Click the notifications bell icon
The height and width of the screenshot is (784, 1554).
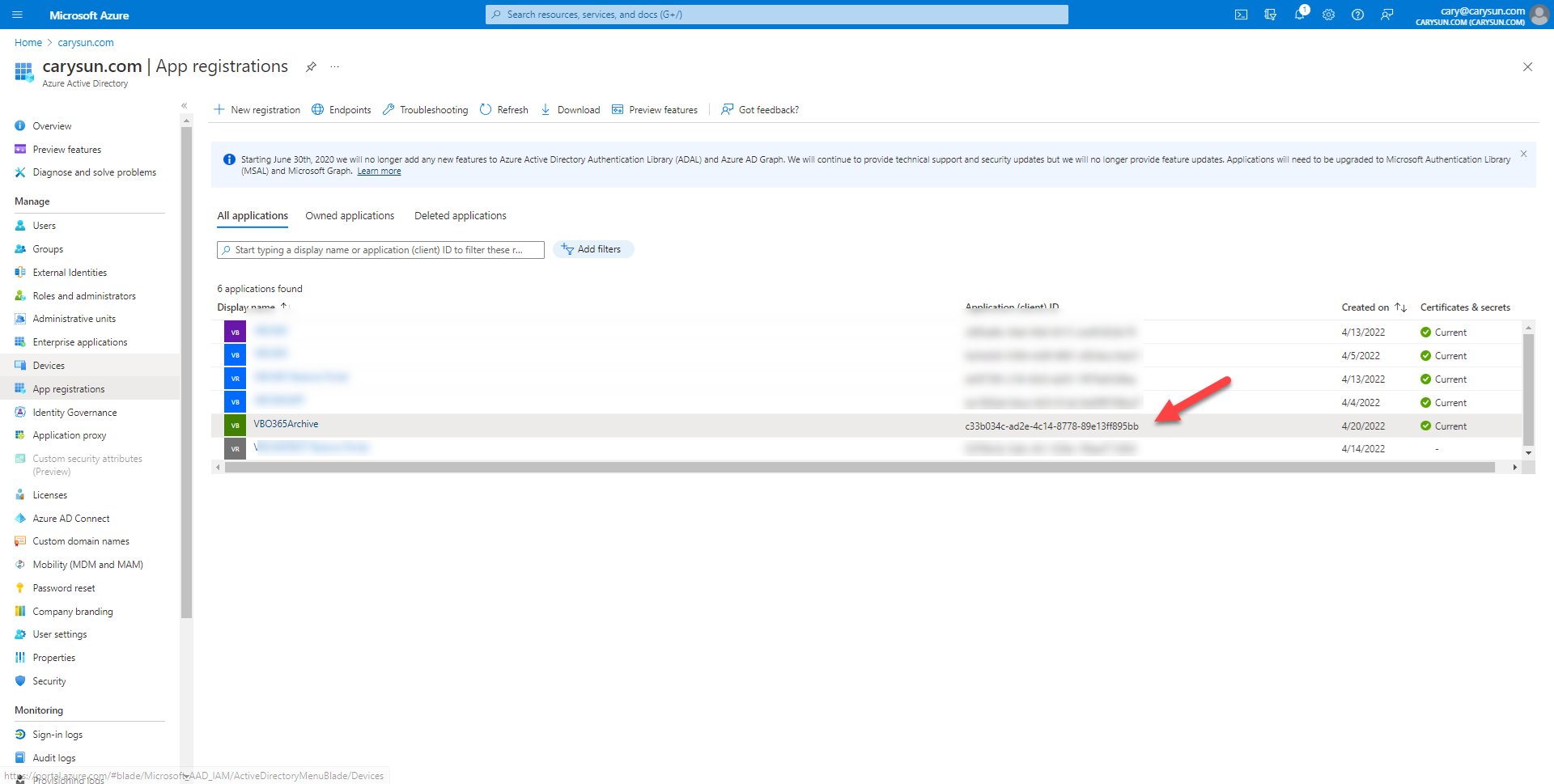coord(1300,15)
